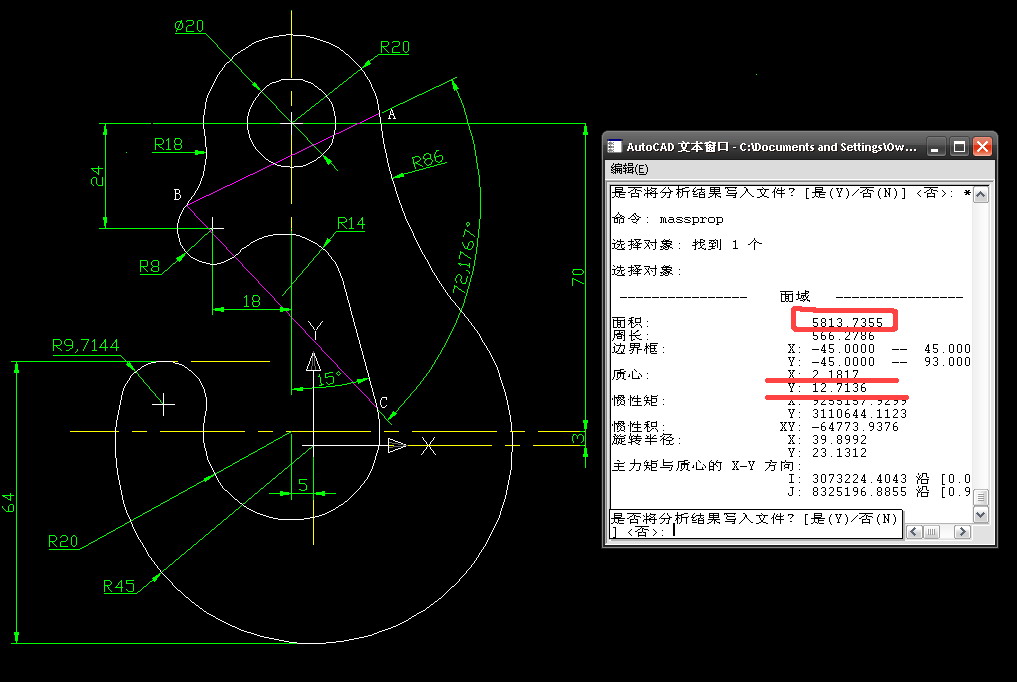Click centroid Y value 12.7136
The height and width of the screenshot is (682, 1017).
coord(839,388)
